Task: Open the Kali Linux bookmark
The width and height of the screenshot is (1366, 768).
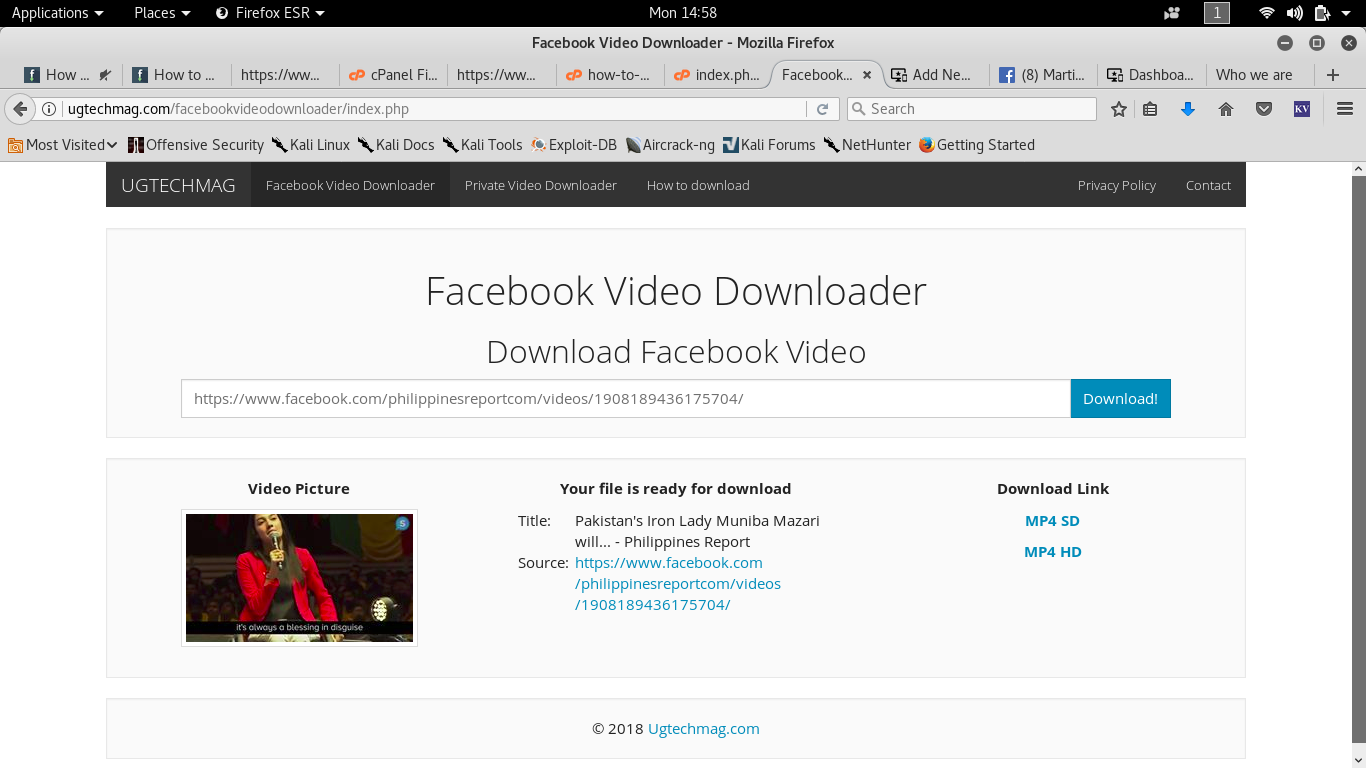Action: tap(311, 145)
